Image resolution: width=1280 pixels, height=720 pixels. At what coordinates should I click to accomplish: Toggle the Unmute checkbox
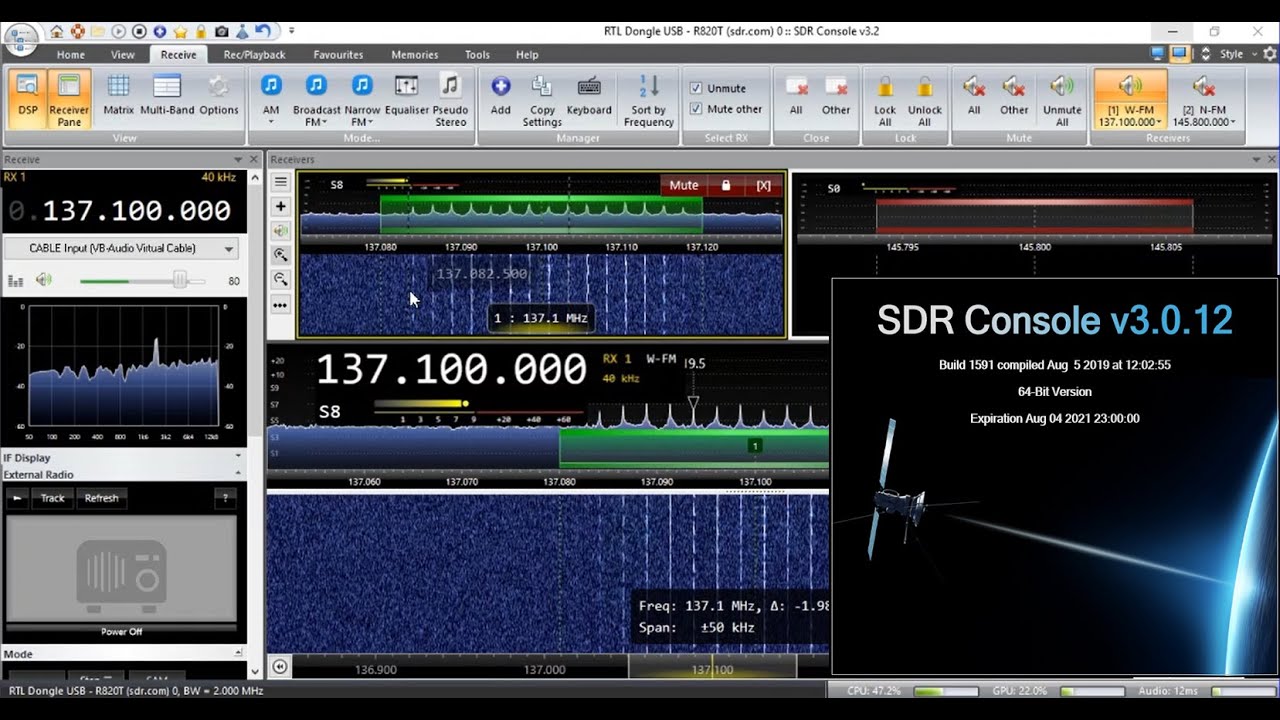click(696, 88)
